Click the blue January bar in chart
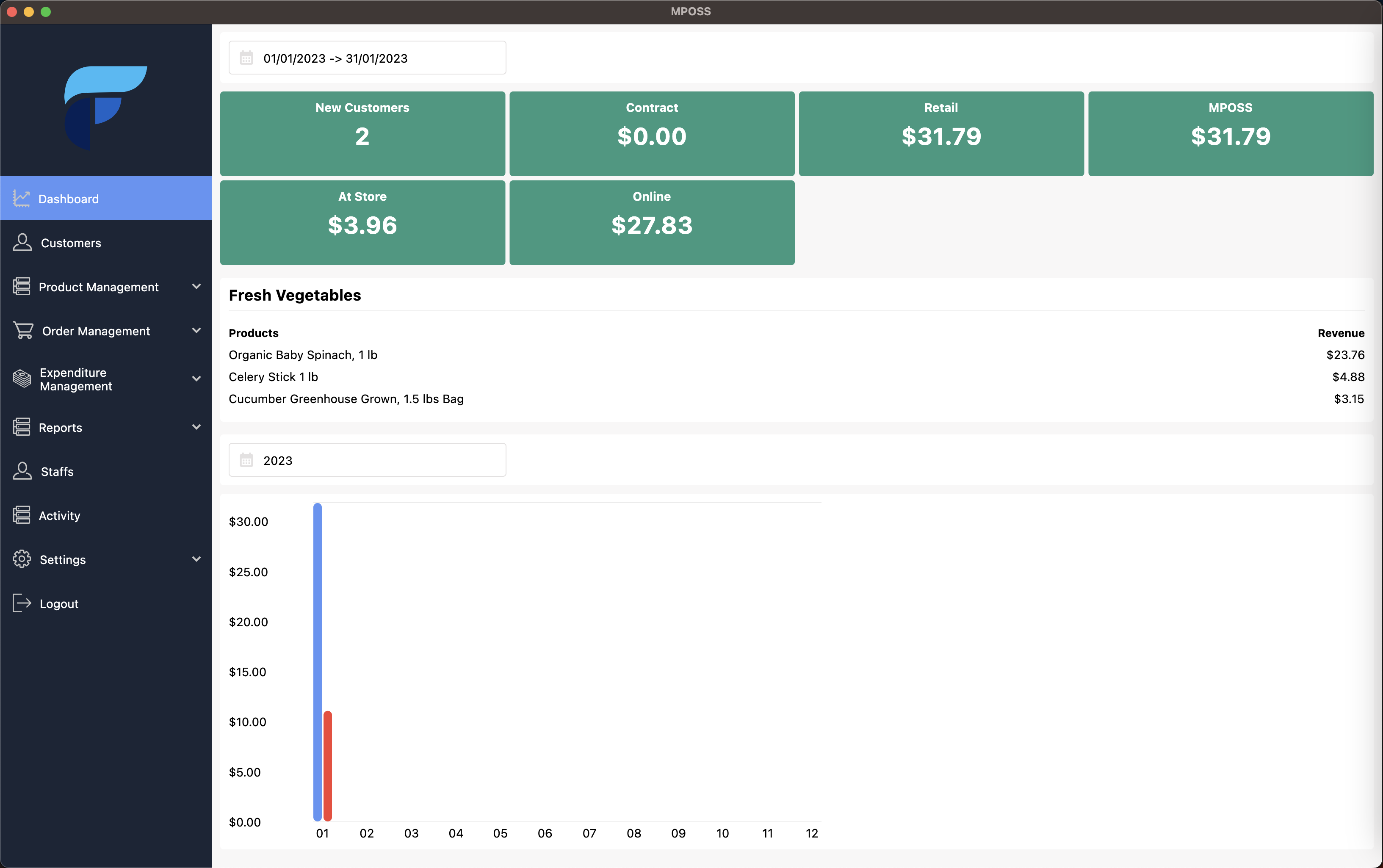The image size is (1383, 868). 318,660
